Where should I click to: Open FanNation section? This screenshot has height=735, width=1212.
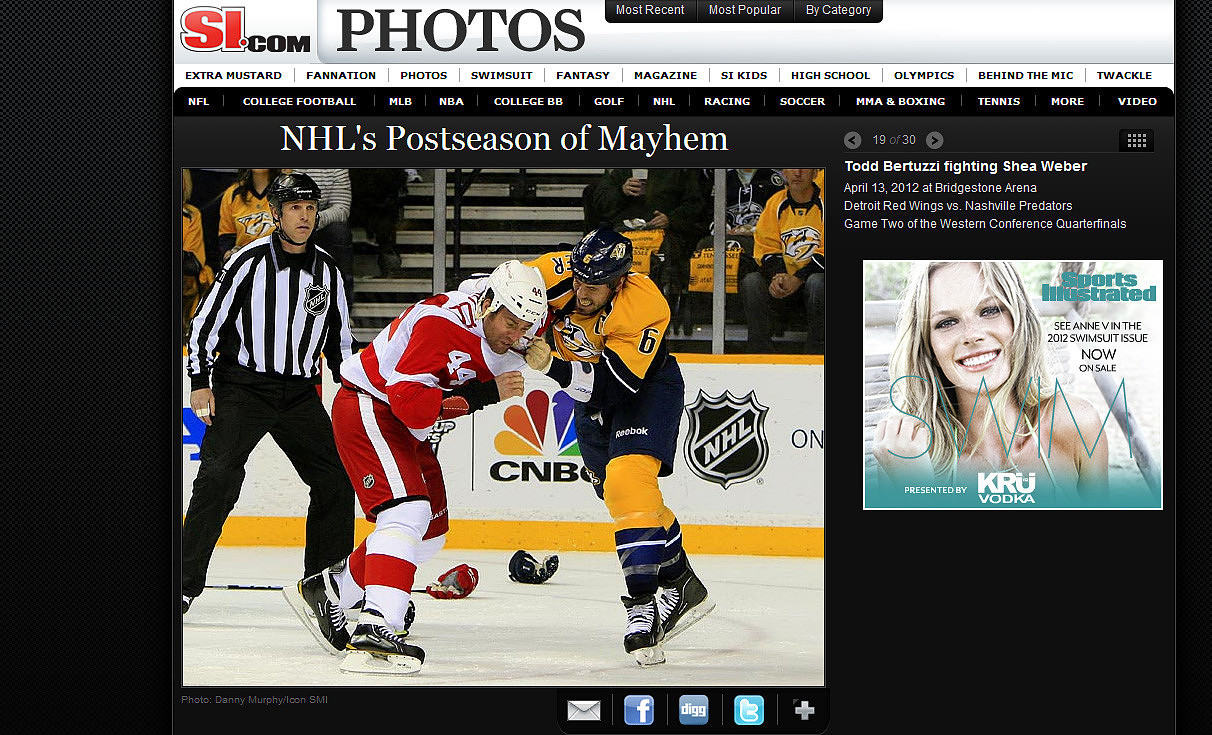(341, 75)
